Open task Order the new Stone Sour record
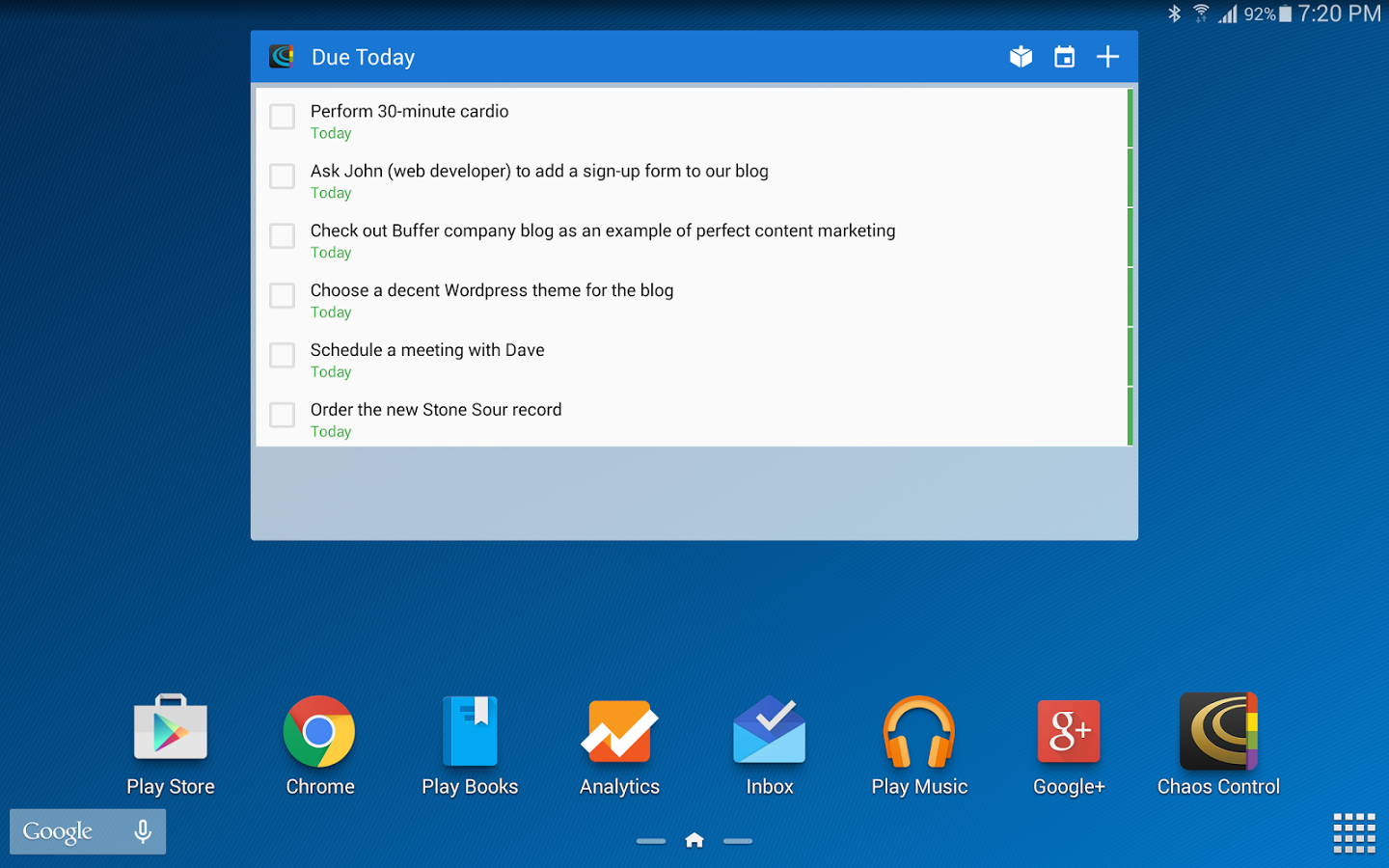 click(x=694, y=417)
